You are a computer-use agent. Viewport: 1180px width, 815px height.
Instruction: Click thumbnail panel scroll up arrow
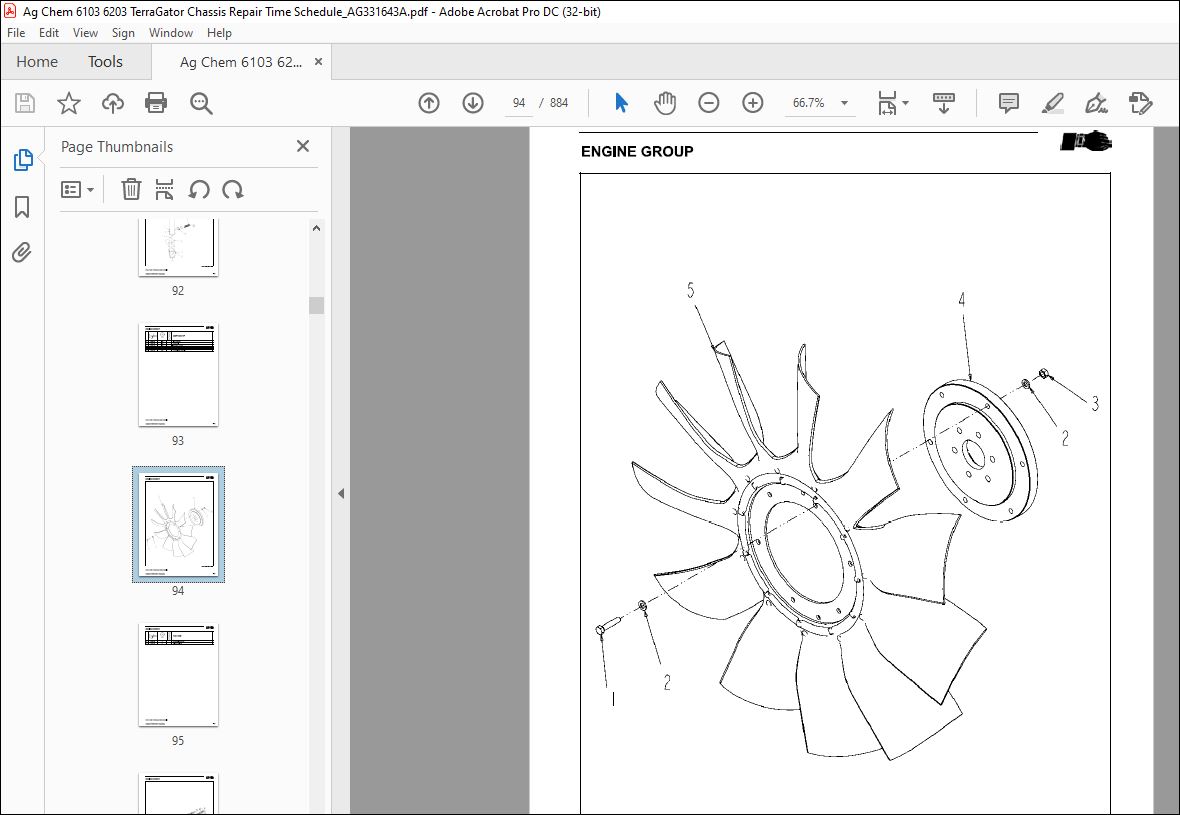click(x=316, y=228)
